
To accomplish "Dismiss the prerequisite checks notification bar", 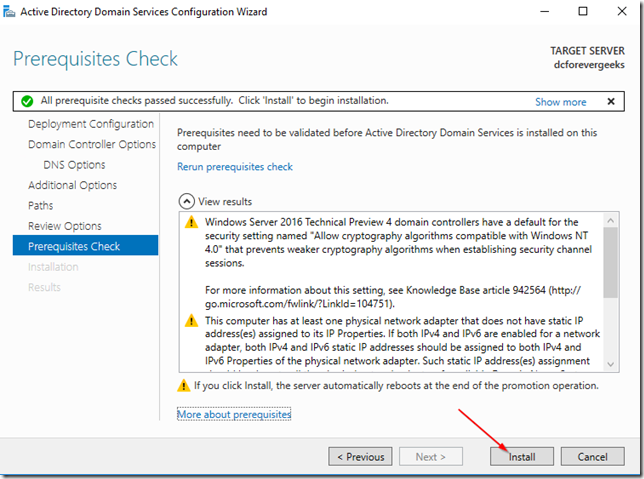I will [x=611, y=102].
